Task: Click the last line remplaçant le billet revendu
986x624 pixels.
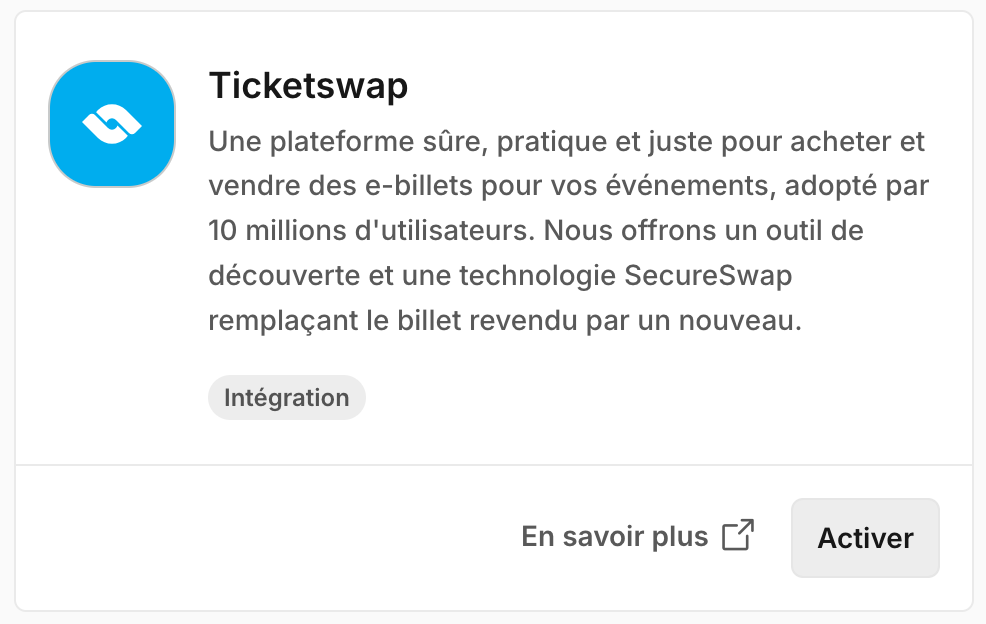Action: pyautogui.click(x=505, y=321)
